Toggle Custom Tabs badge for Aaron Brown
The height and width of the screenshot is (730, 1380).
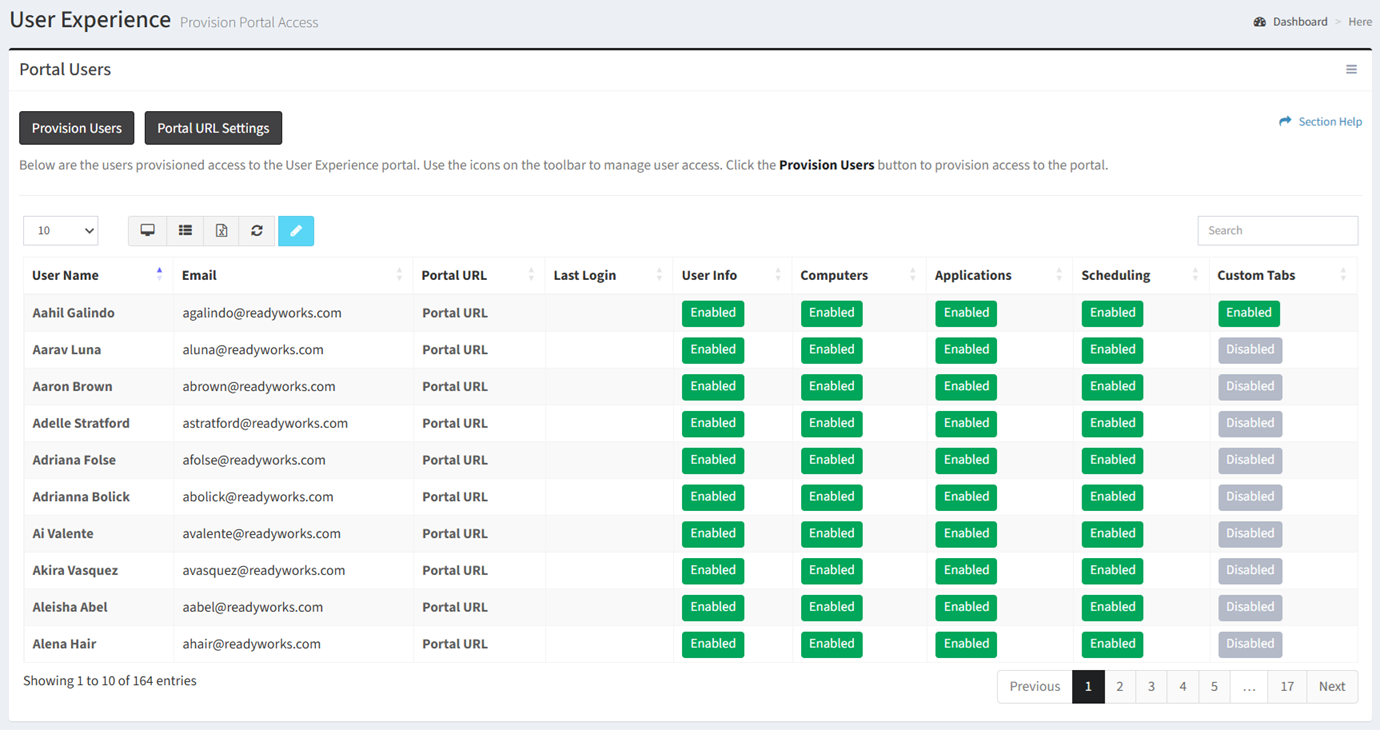click(x=1250, y=387)
